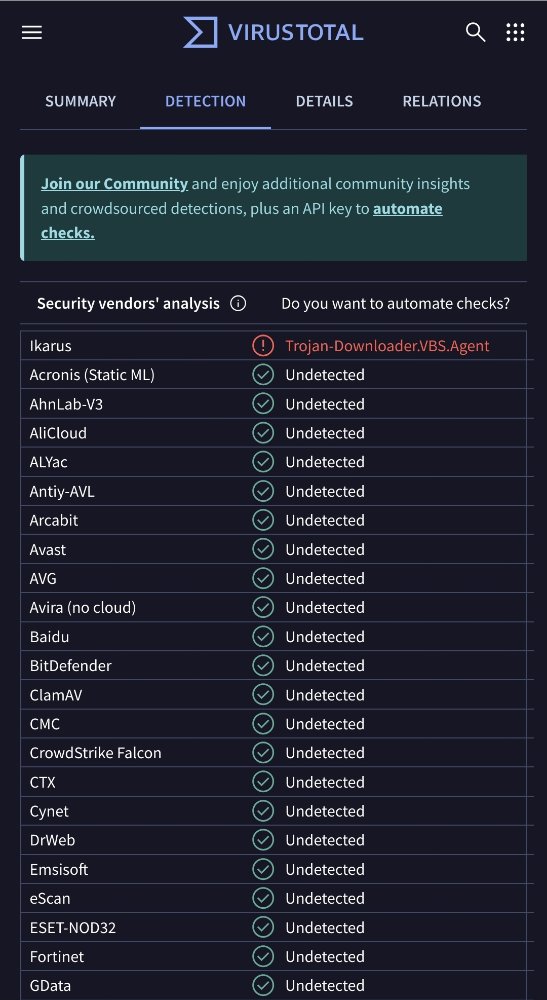Switch to the Summary tab
Image resolution: width=547 pixels, height=1000 pixels.
point(80,101)
